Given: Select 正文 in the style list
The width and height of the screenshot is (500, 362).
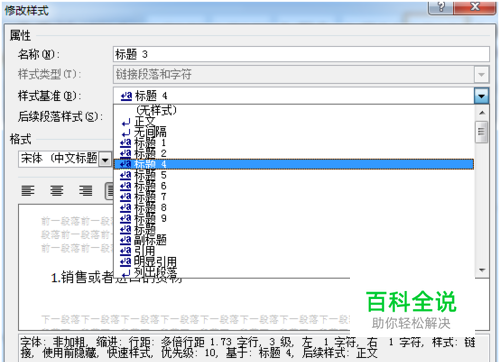Looking at the screenshot, I should coord(293,122).
